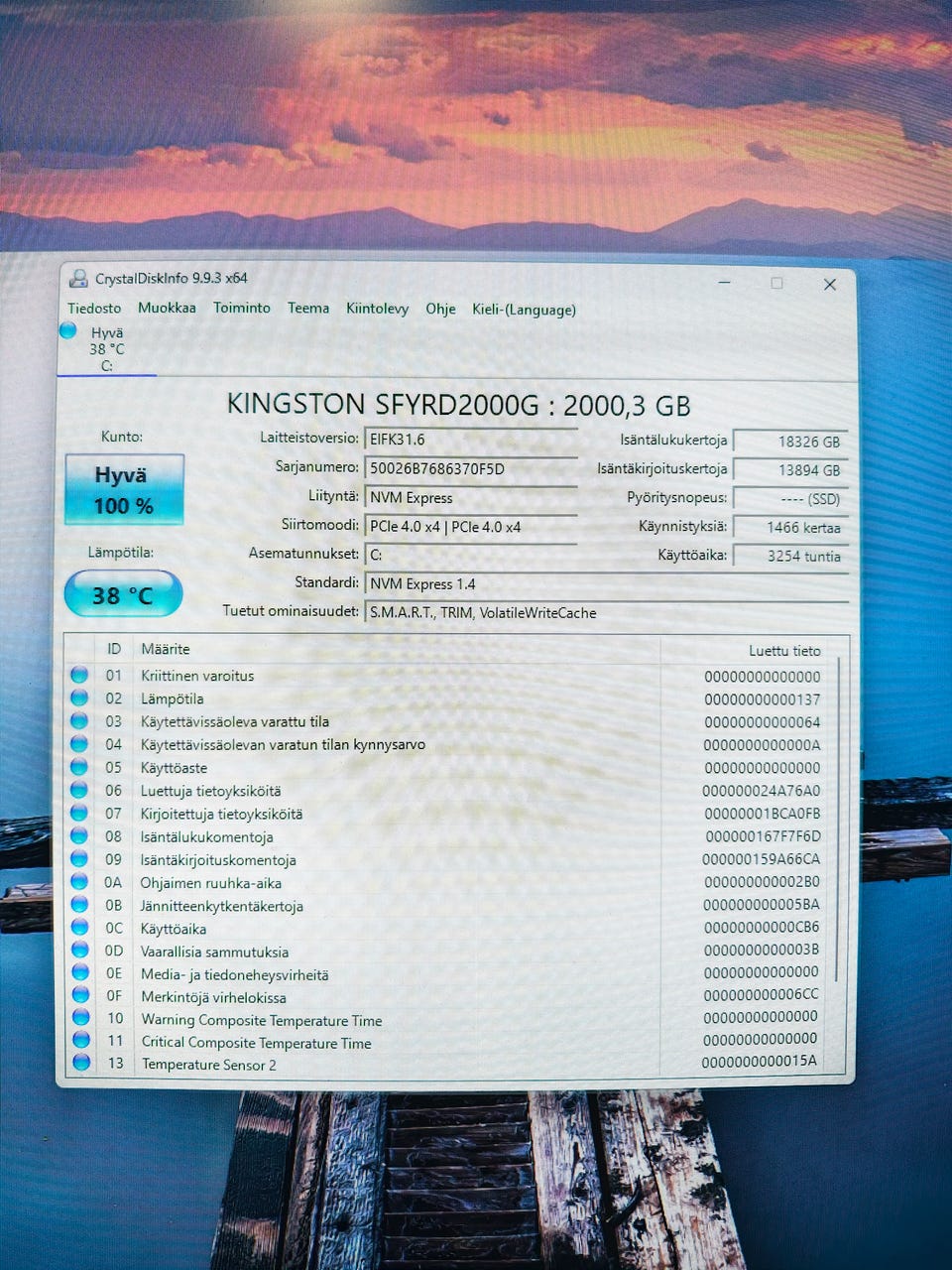Click the interface field showing NVM Express
The image size is (952, 1270).
pyautogui.click(x=471, y=498)
